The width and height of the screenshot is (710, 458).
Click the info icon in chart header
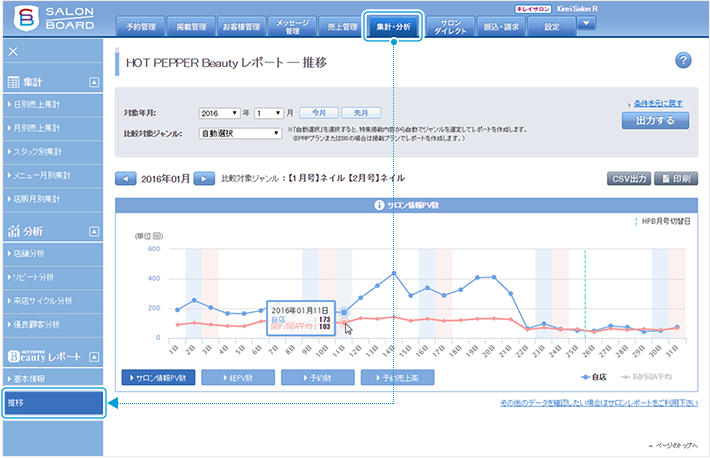pos(379,205)
